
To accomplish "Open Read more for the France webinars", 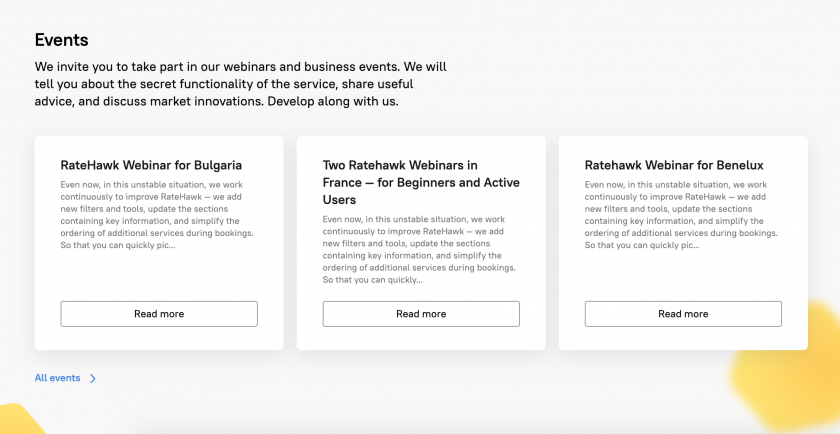I will (x=421, y=314).
